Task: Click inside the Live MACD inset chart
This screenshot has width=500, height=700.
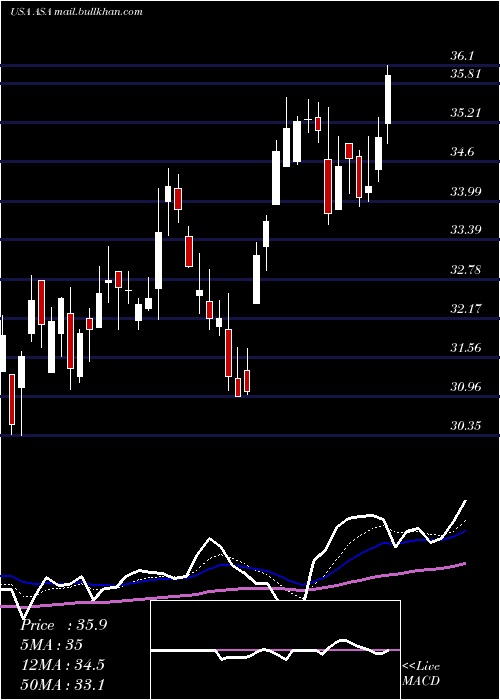Action: tap(275, 650)
